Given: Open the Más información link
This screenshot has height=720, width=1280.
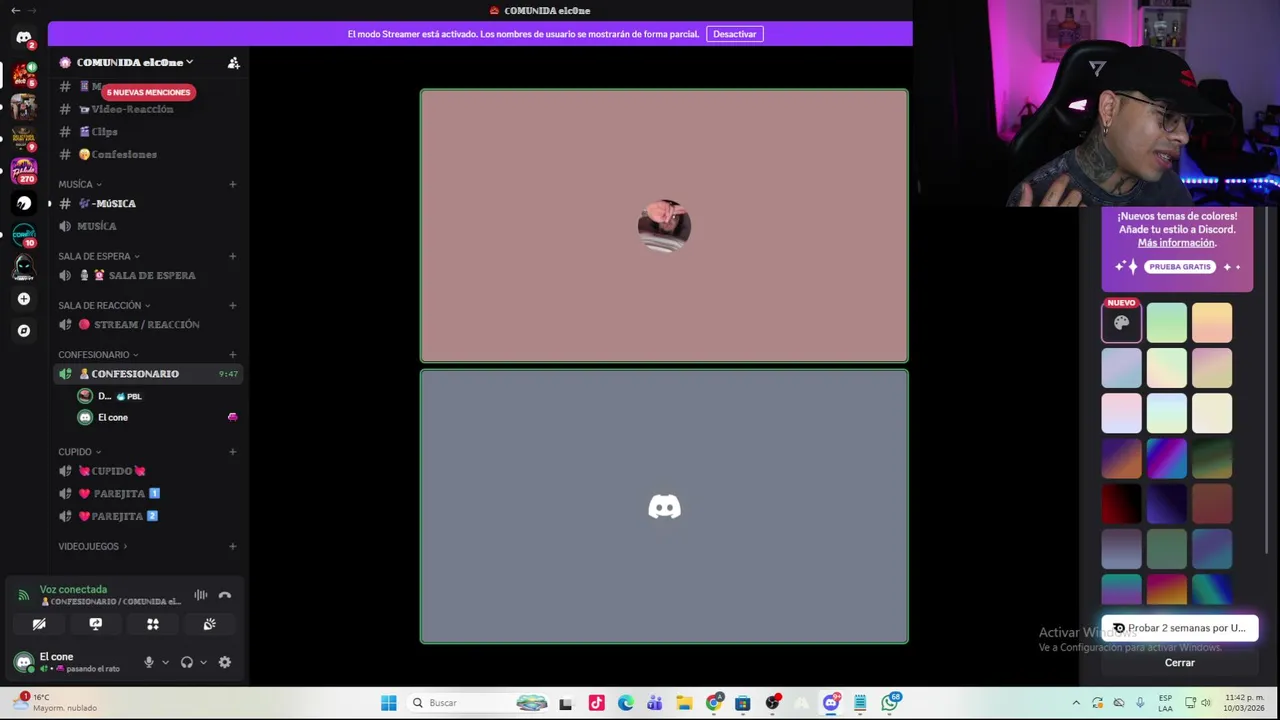Looking at the screenshot, I should click(1177, 243).
